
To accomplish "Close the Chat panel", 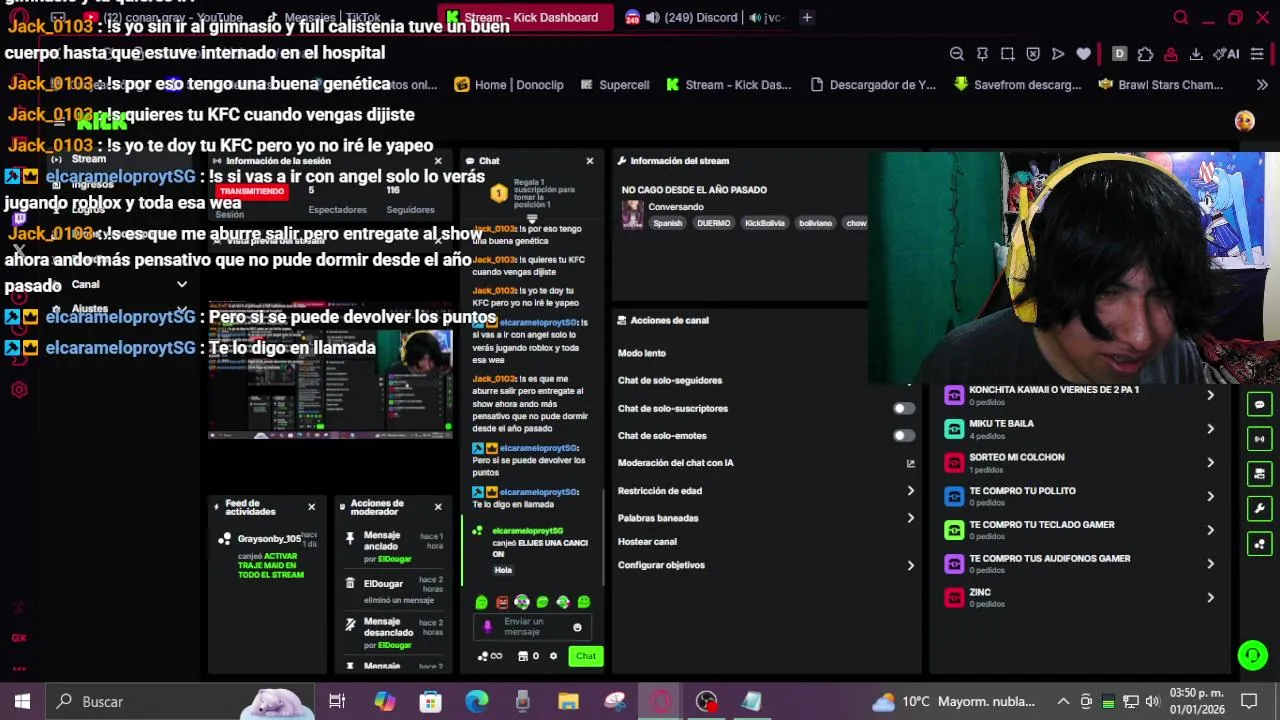I will tap(590, 161).
